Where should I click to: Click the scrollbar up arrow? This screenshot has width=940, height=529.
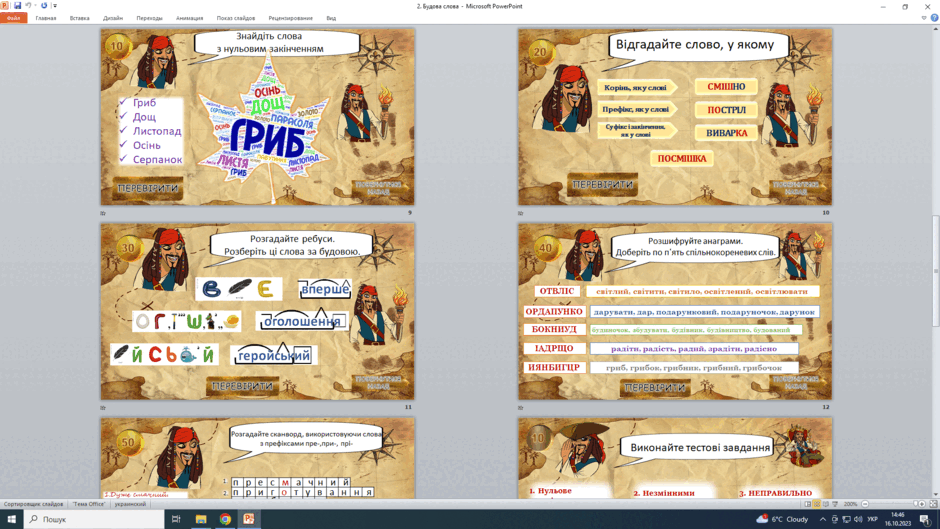click(935, 28)
